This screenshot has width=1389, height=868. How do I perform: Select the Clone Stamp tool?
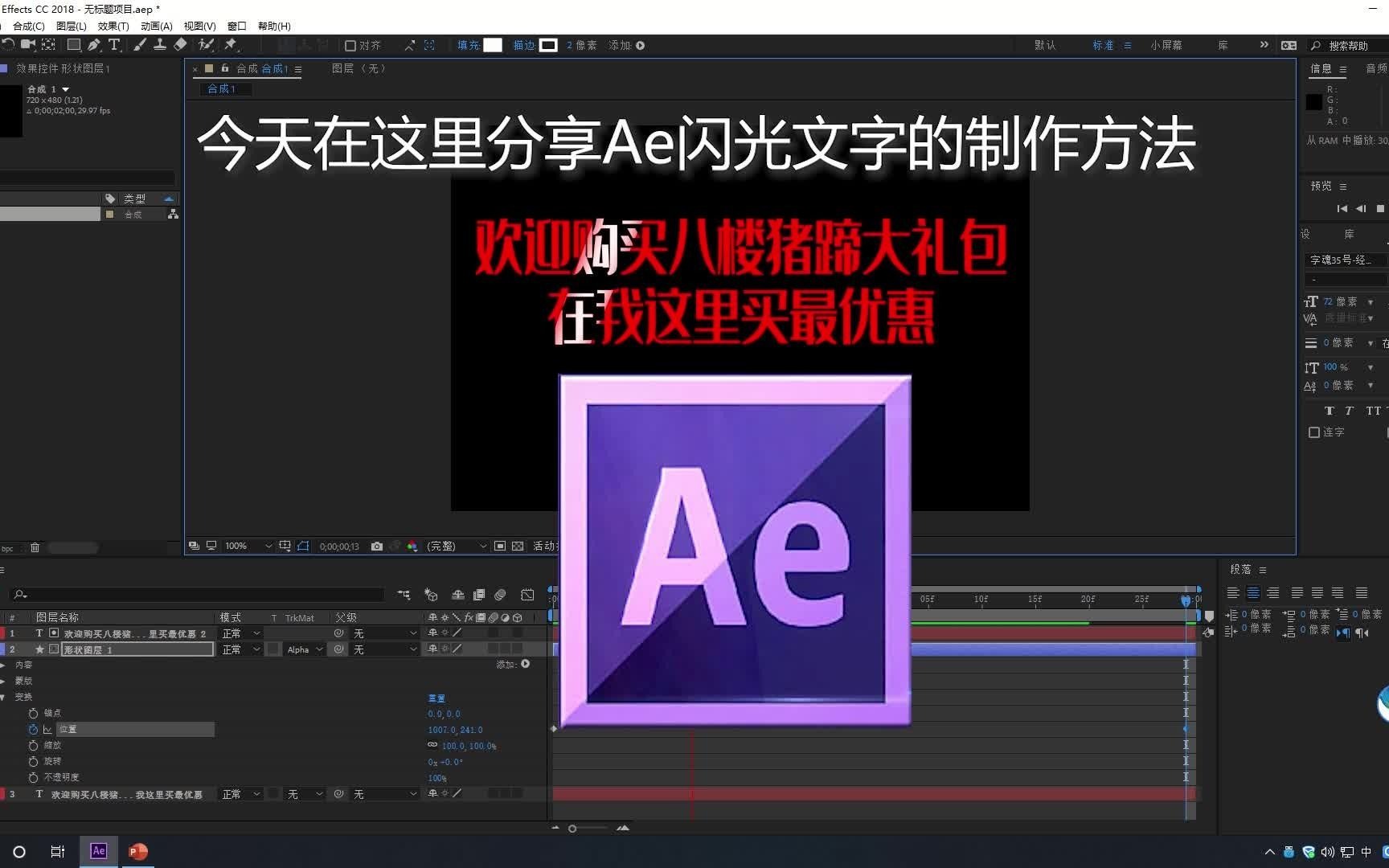point(160,47)
